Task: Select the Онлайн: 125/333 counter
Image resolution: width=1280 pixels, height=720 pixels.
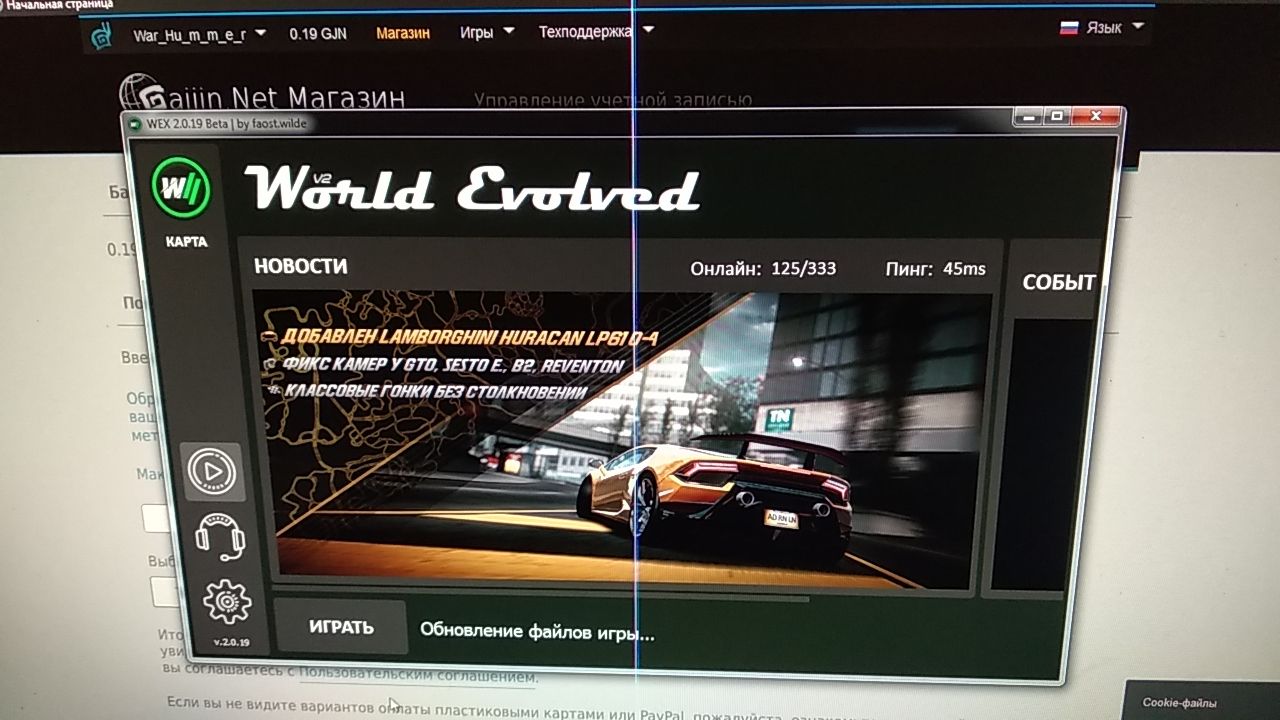Action: click(763, 268)
